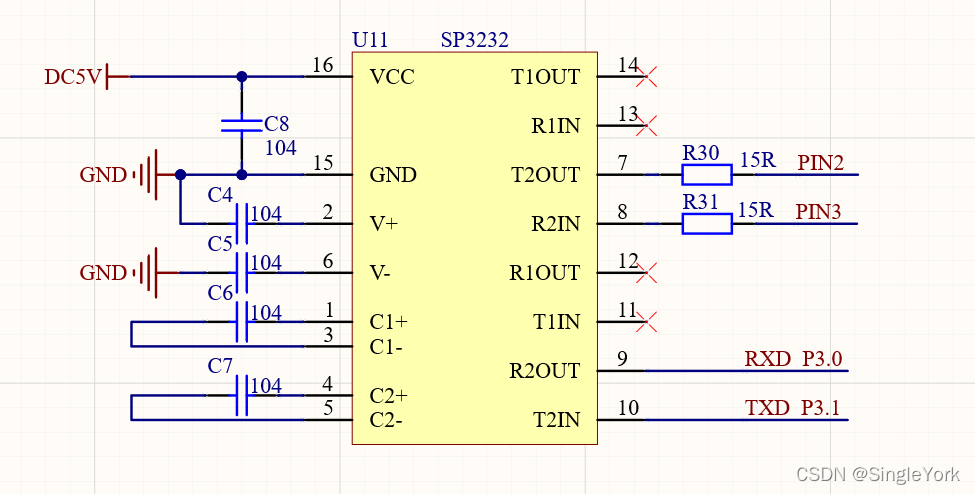Select capacitor C4 symbol on the V+ line
The image size is (975, 494).
[x=242, y=224]
